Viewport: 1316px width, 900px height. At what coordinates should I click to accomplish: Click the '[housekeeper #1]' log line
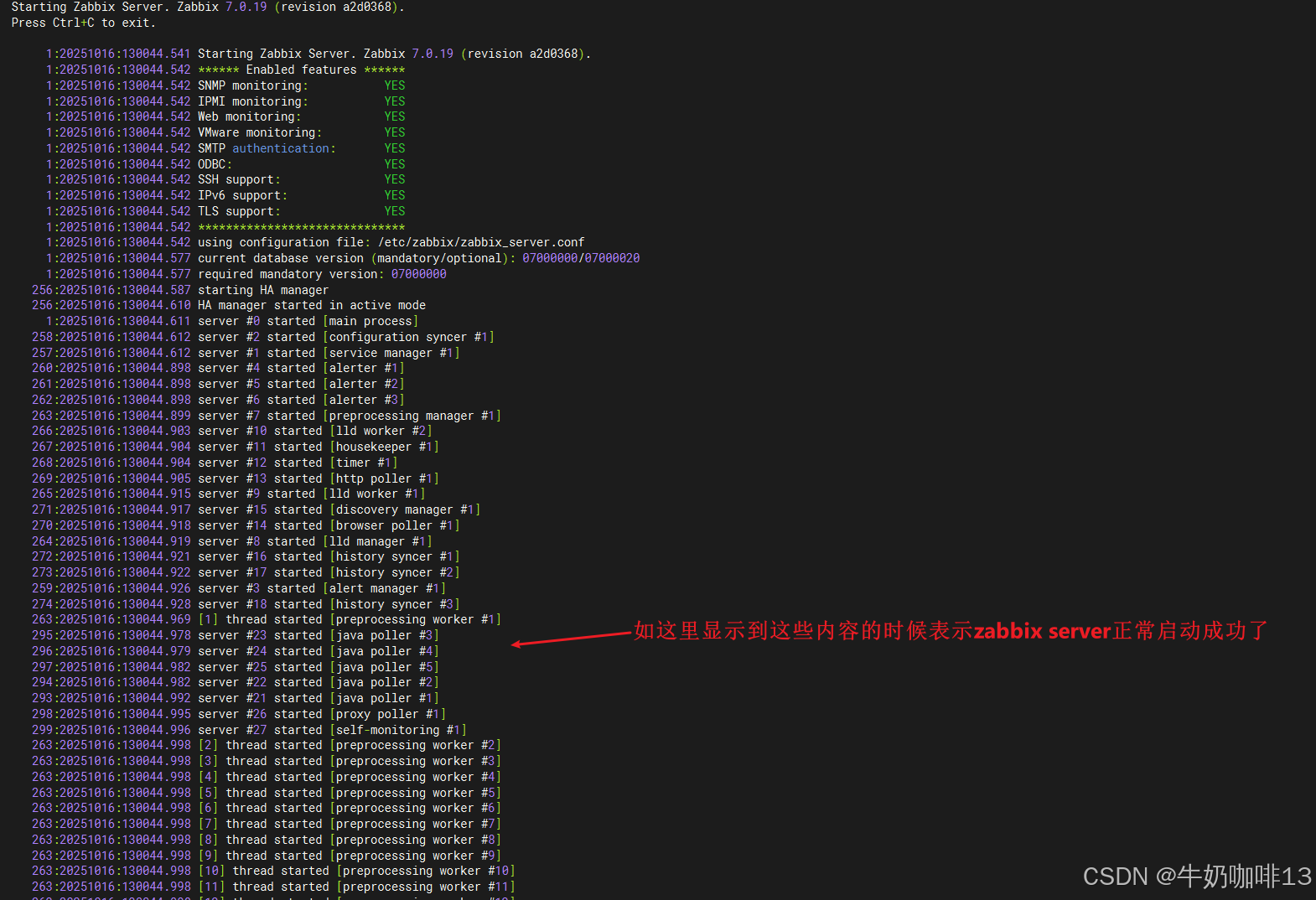pos(236,447)
